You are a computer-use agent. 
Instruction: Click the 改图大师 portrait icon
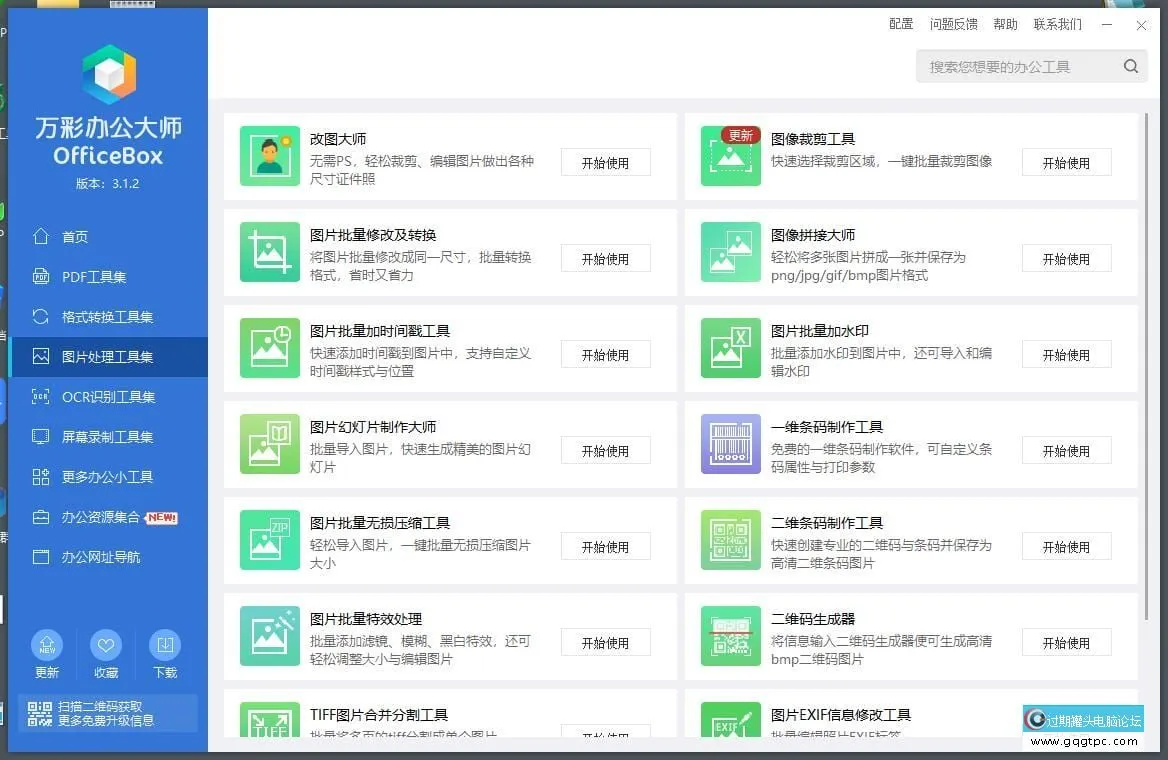pyautogui.click(x=270, y=156)
